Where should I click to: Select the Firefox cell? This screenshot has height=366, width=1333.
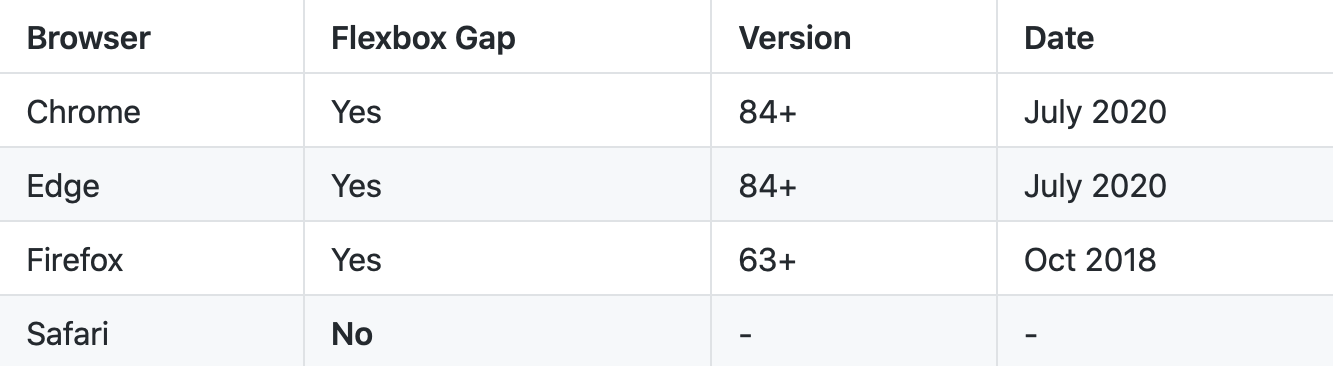coord(75,260)
